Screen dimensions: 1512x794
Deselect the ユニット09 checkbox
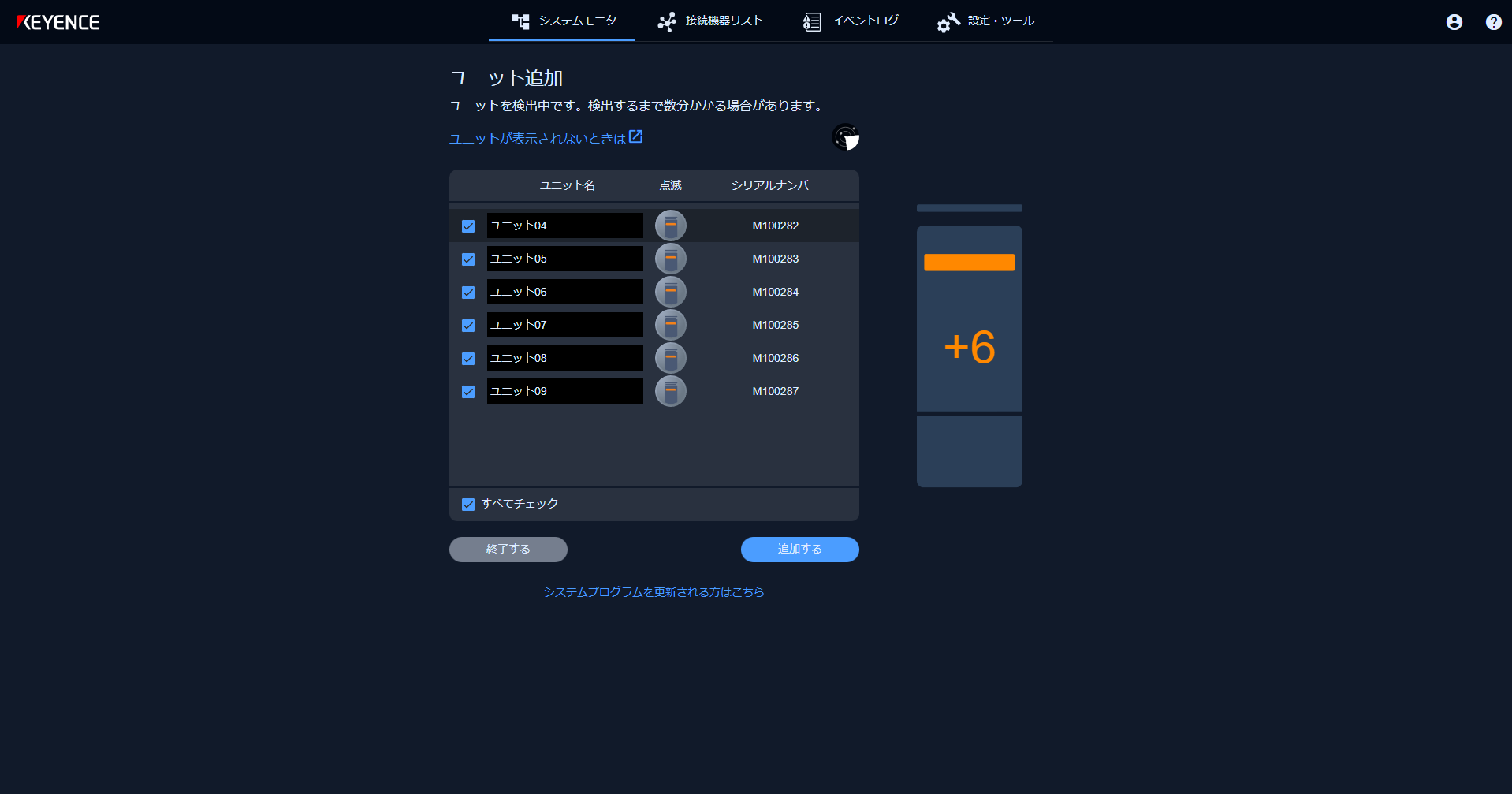[x=468, y=392]
